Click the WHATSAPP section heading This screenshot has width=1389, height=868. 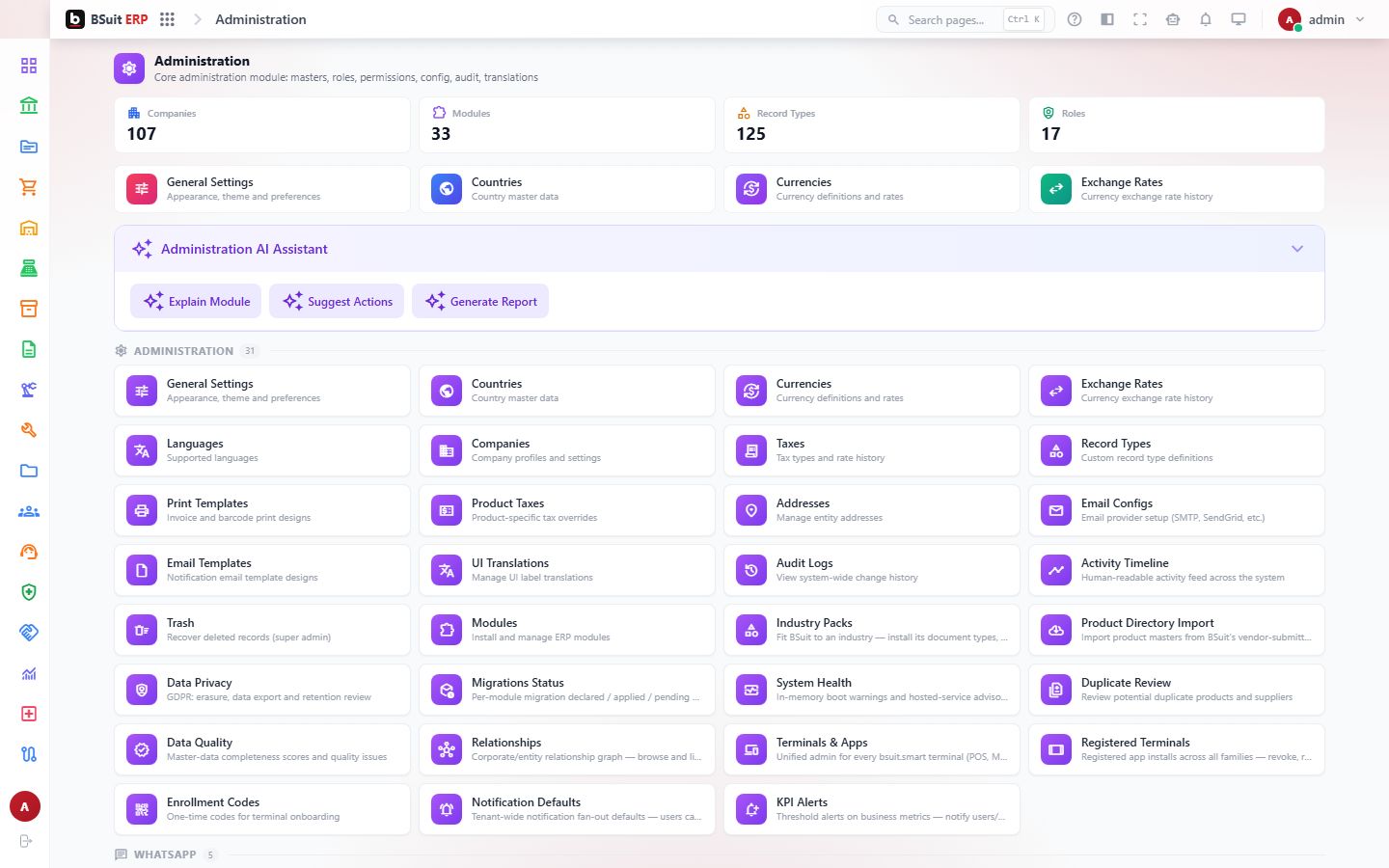165,854
